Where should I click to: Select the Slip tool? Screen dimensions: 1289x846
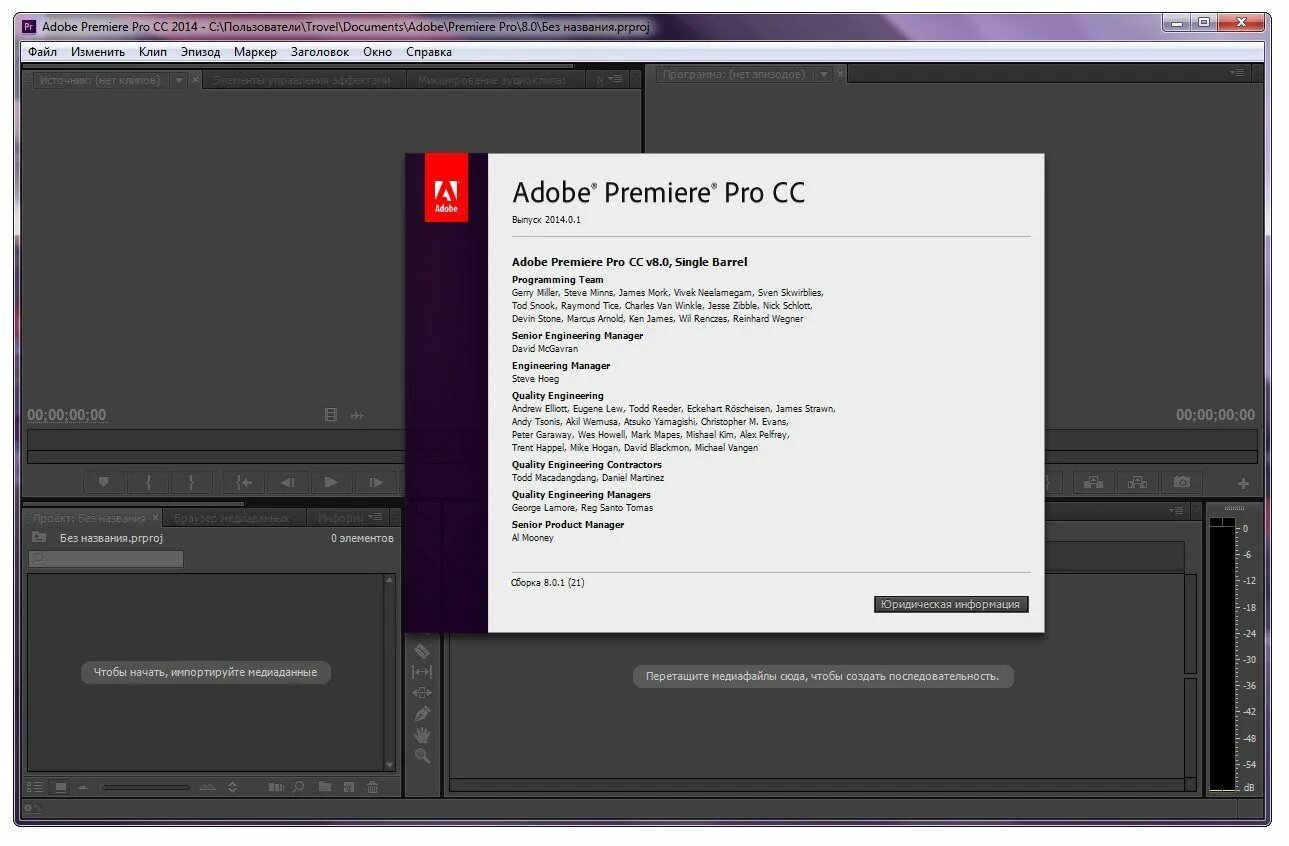(422, 672)
